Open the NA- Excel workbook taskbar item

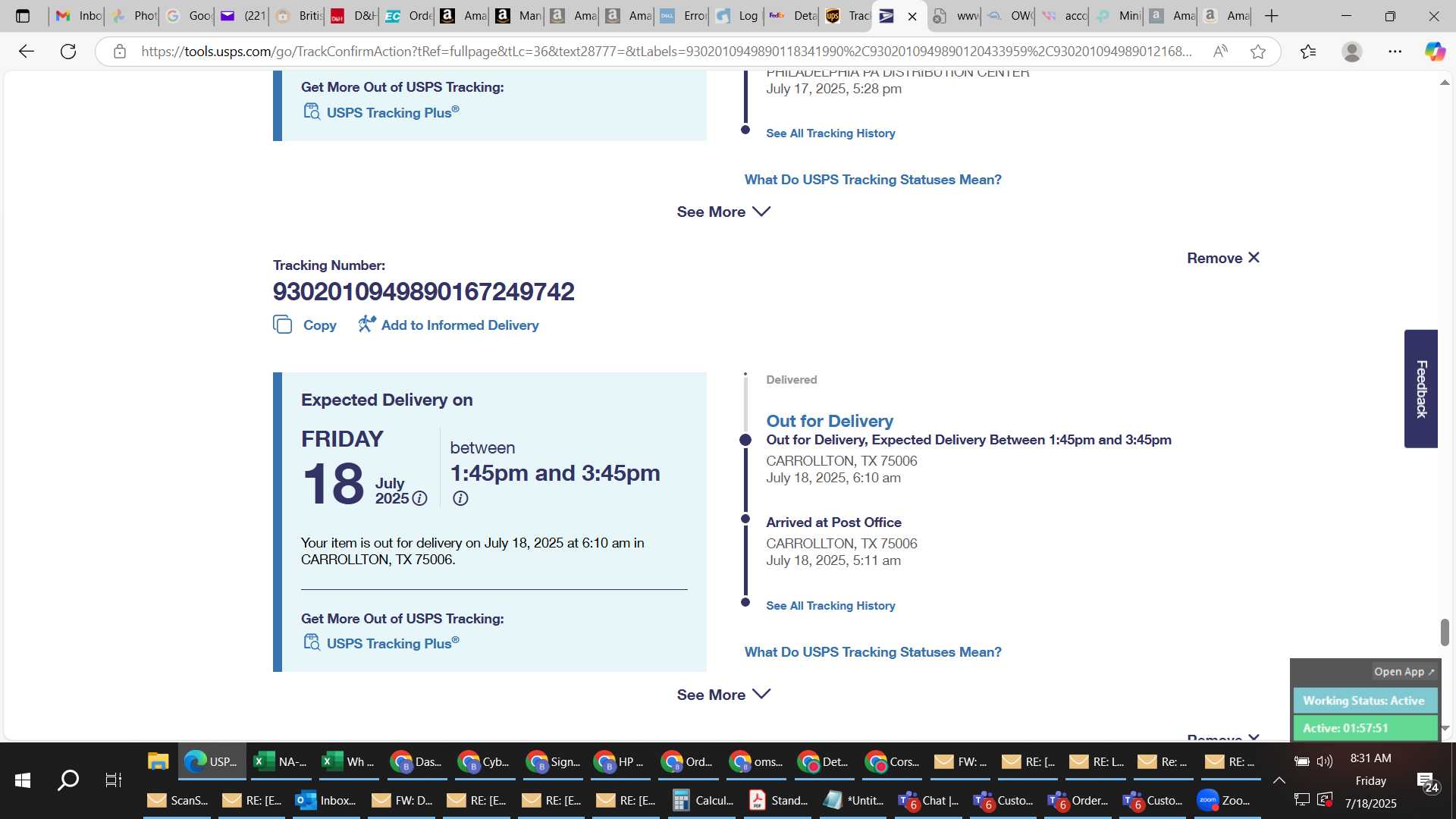coord(280,761)
